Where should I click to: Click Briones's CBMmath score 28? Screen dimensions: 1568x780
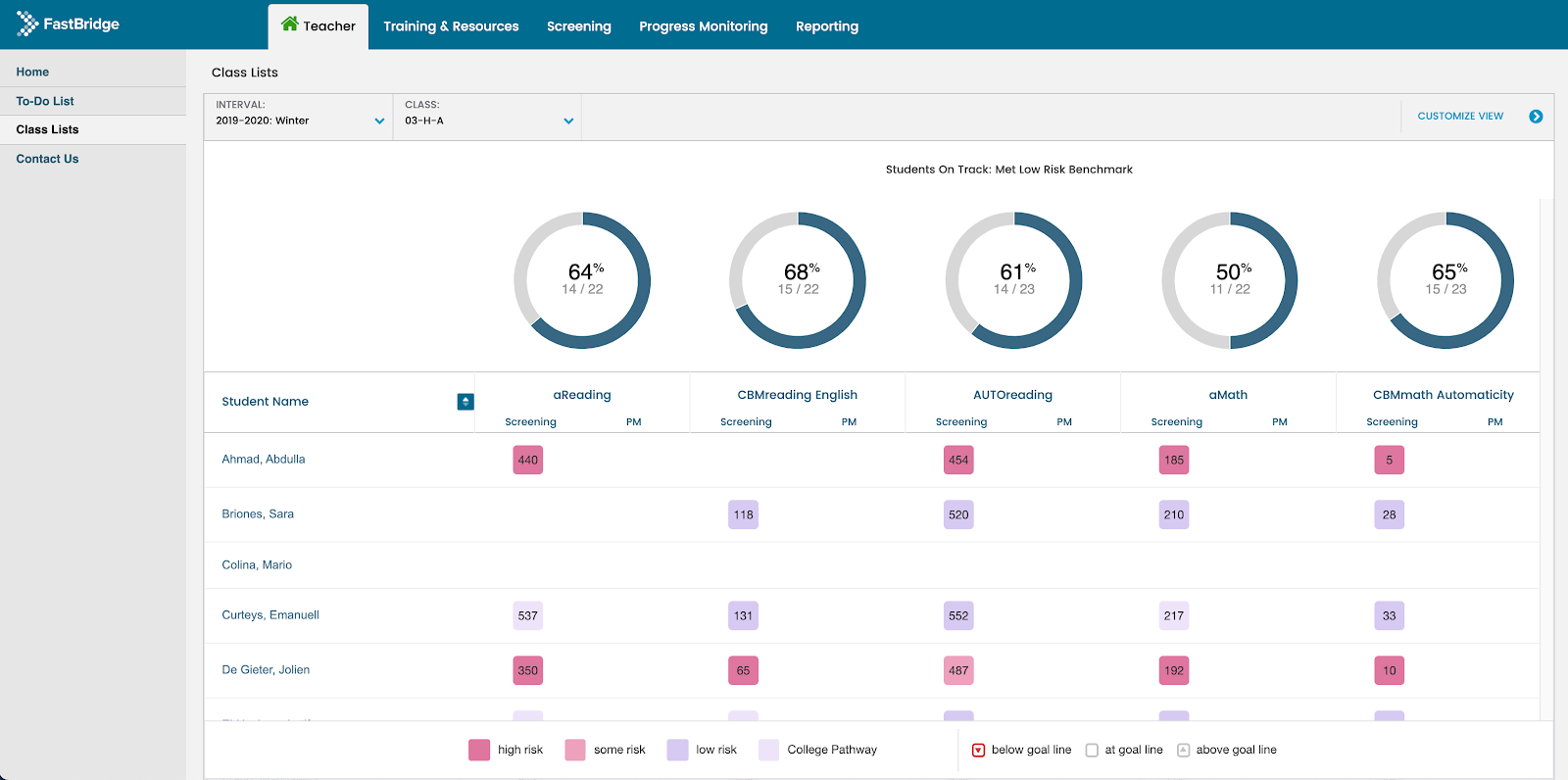click(x=1390, y=515)
